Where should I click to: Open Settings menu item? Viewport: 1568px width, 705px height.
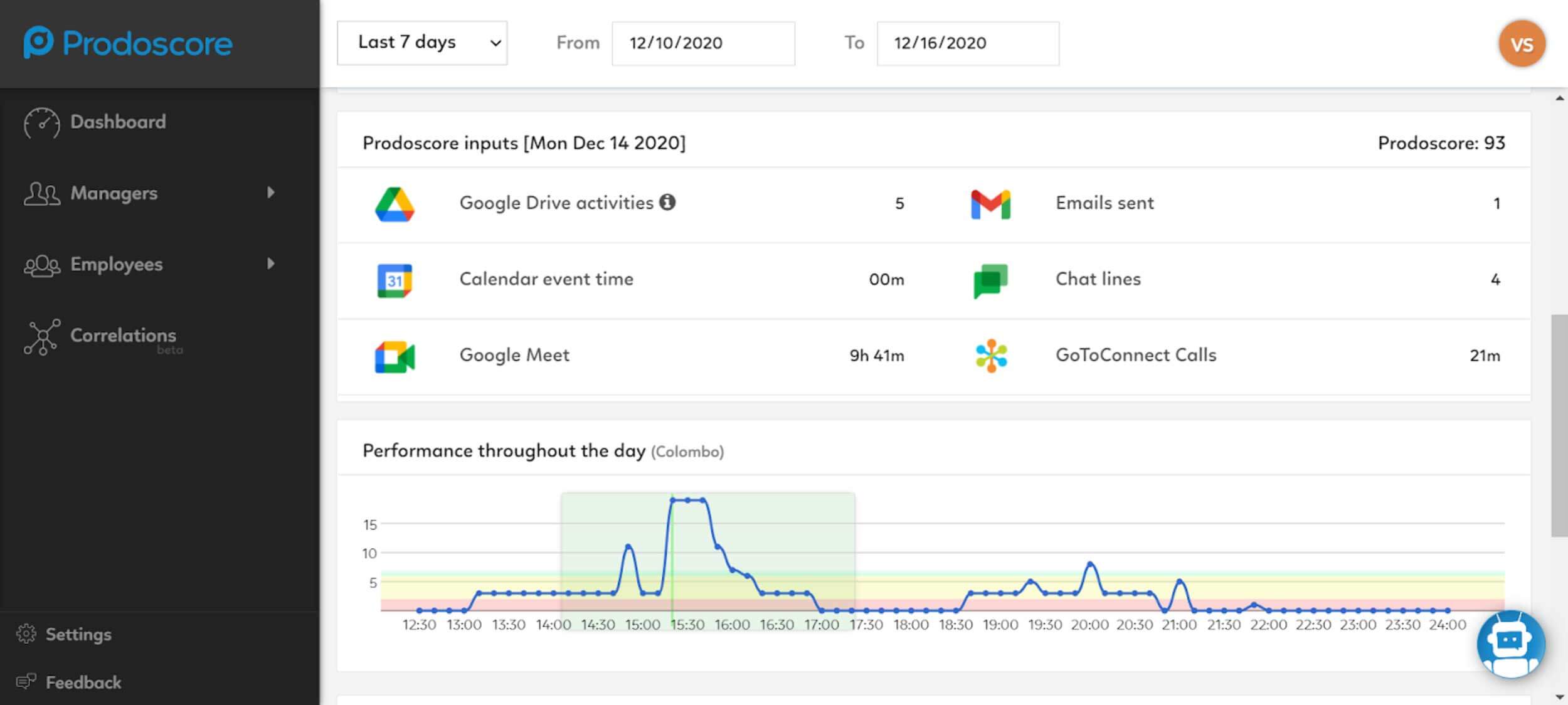78,634
